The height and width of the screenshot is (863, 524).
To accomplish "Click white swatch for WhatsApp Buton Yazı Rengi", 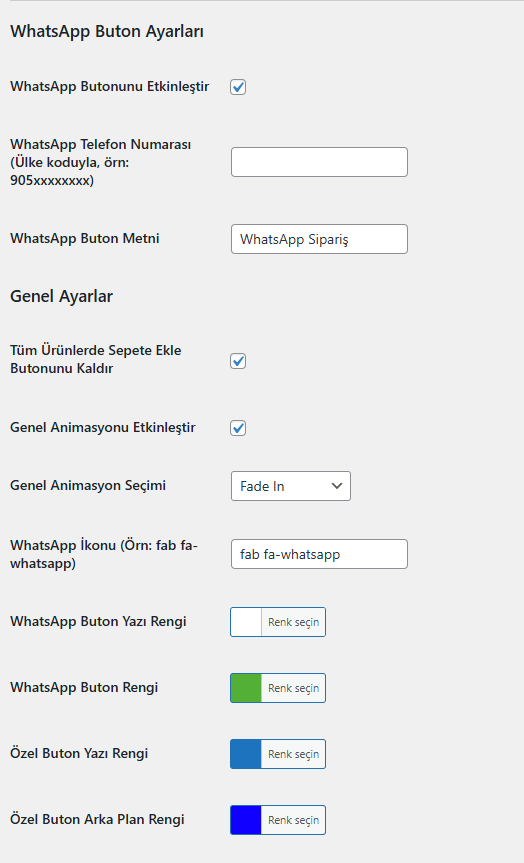I will tap(246, 622).
